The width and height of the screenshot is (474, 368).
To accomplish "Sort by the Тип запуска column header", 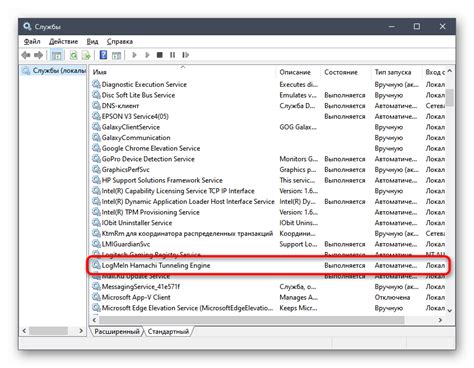I will (x=397, y=72).
